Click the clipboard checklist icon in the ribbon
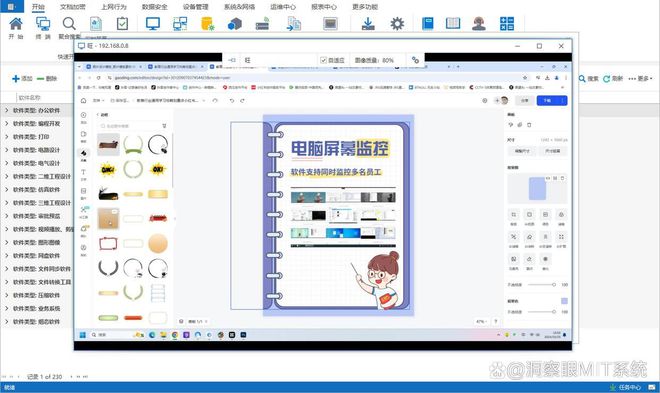The width and height of the screenshot is (660, 393). click(122, 24)
